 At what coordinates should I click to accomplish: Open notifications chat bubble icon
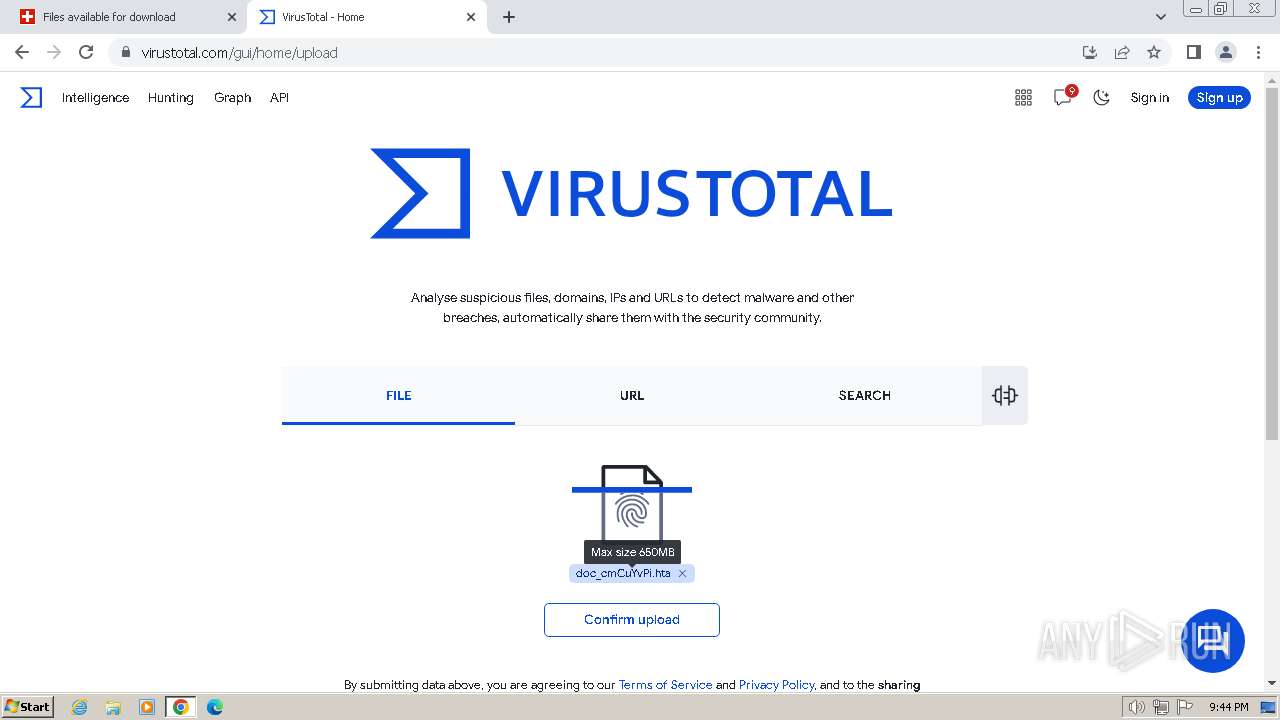pyautogui.click(x=1063, y=97)
